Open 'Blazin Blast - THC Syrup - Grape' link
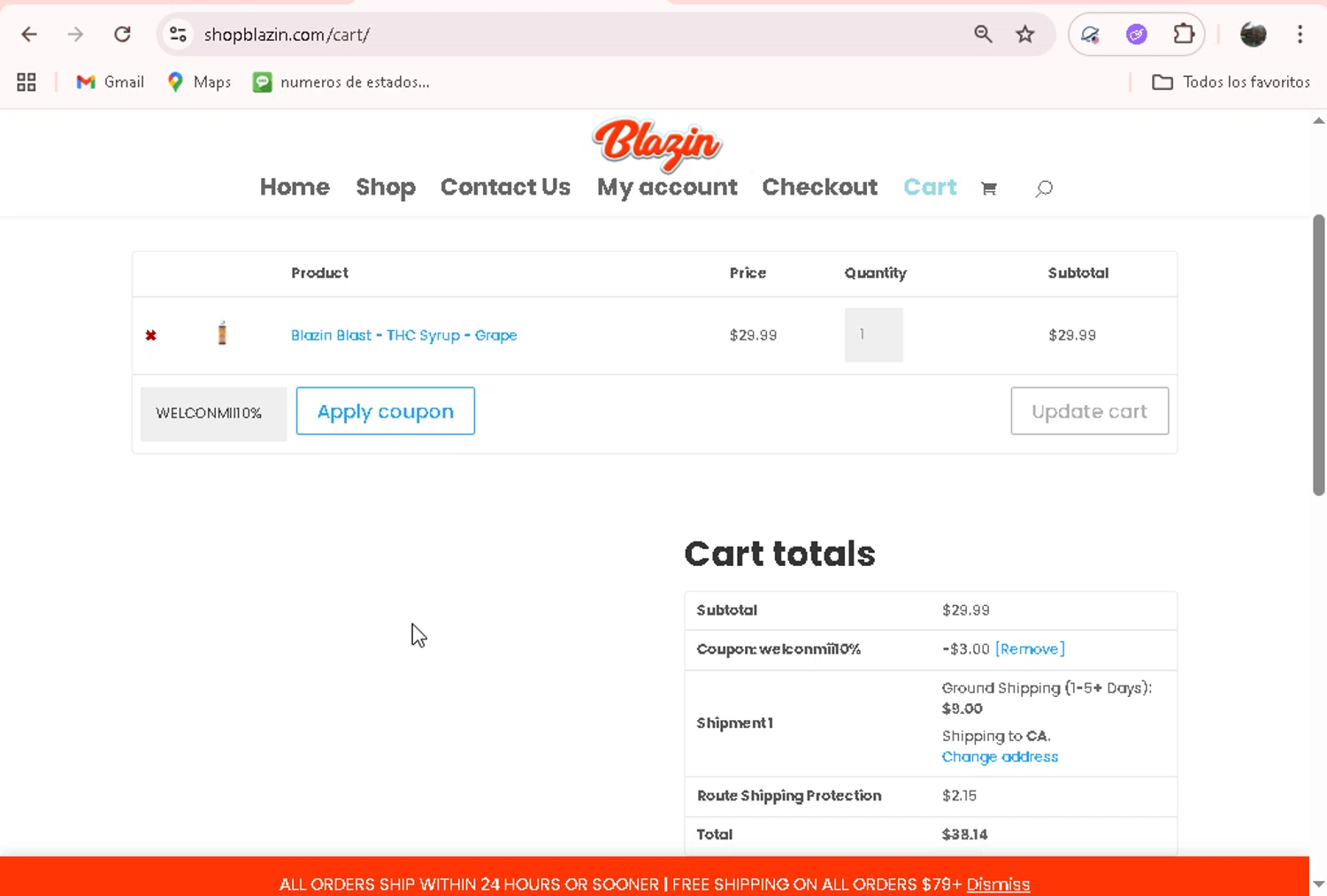Viewport: 1327px width, 896px height. [x=404, y=335]
